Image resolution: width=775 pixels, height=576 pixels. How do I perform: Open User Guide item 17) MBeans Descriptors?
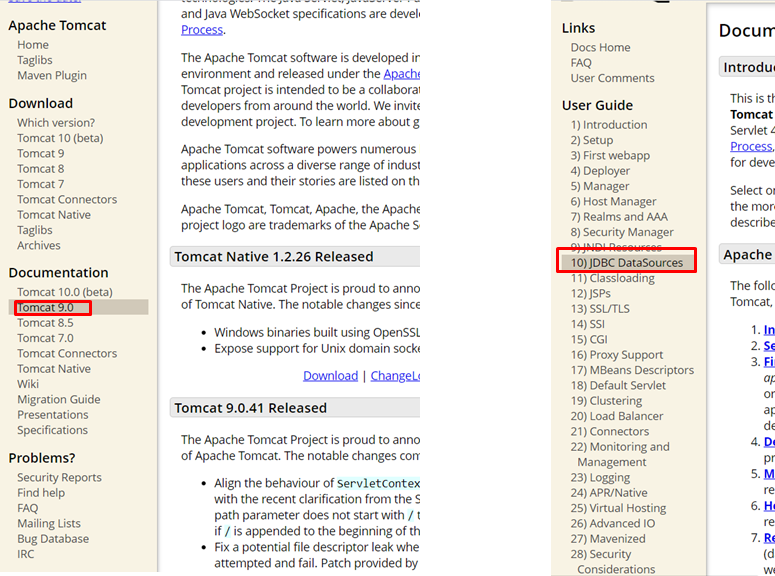tap(632, 370)
